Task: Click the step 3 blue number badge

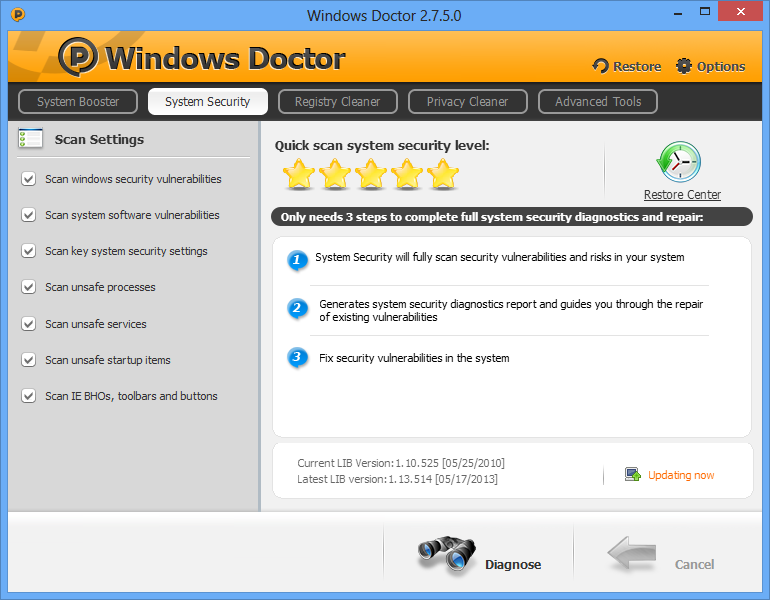Action: pyautogui.click(x=297, y=357)
